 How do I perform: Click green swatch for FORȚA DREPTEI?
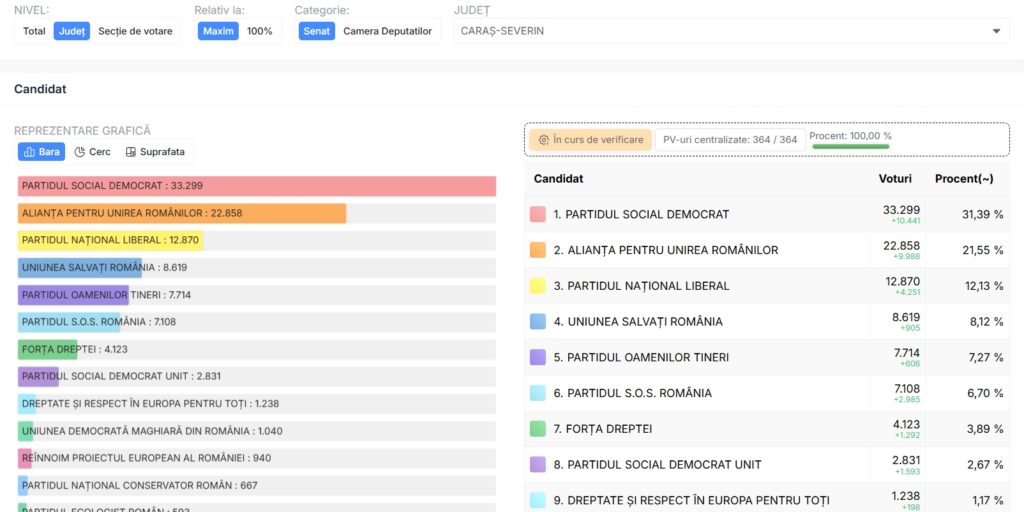pos(537,429)
